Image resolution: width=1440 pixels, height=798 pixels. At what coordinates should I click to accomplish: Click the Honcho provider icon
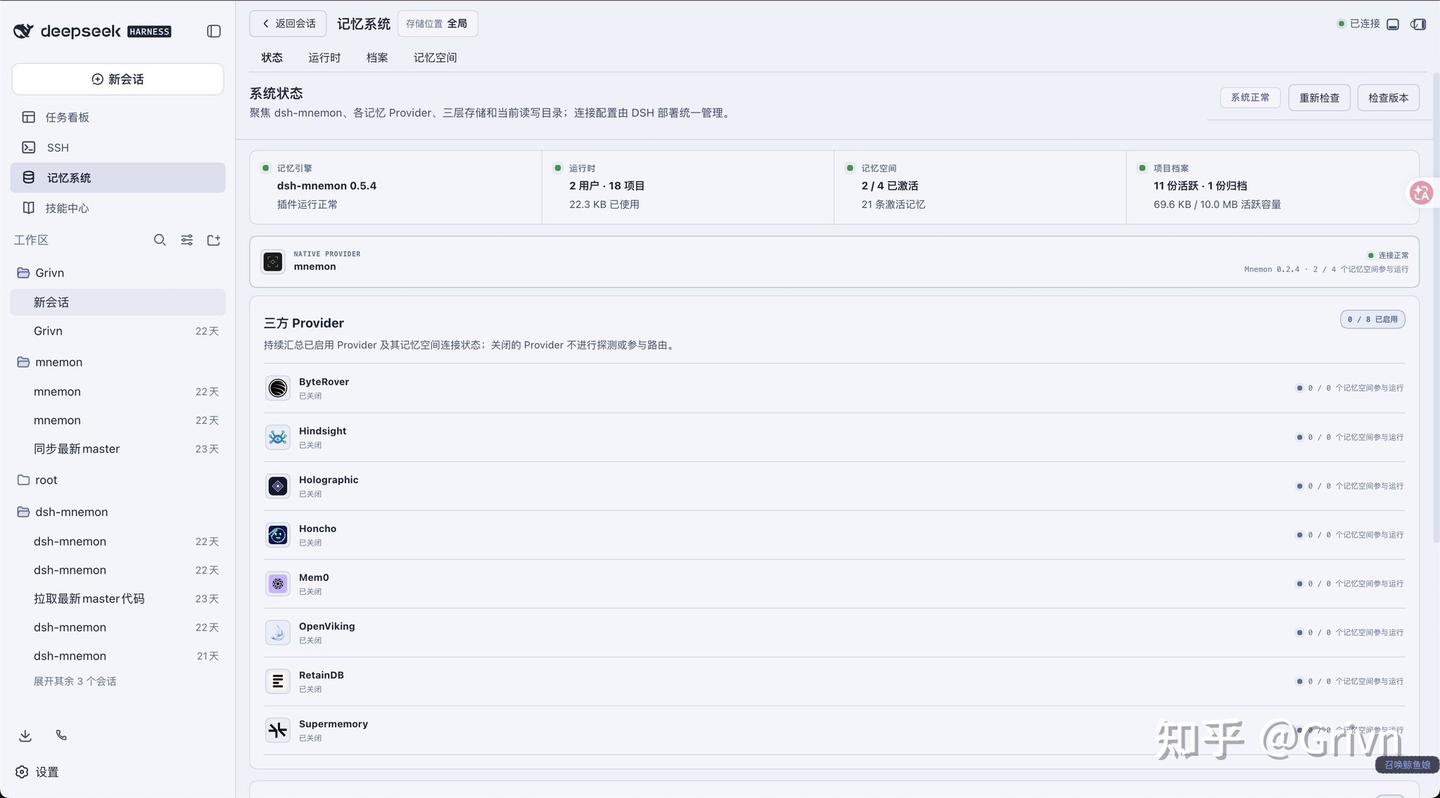[278, 535]
